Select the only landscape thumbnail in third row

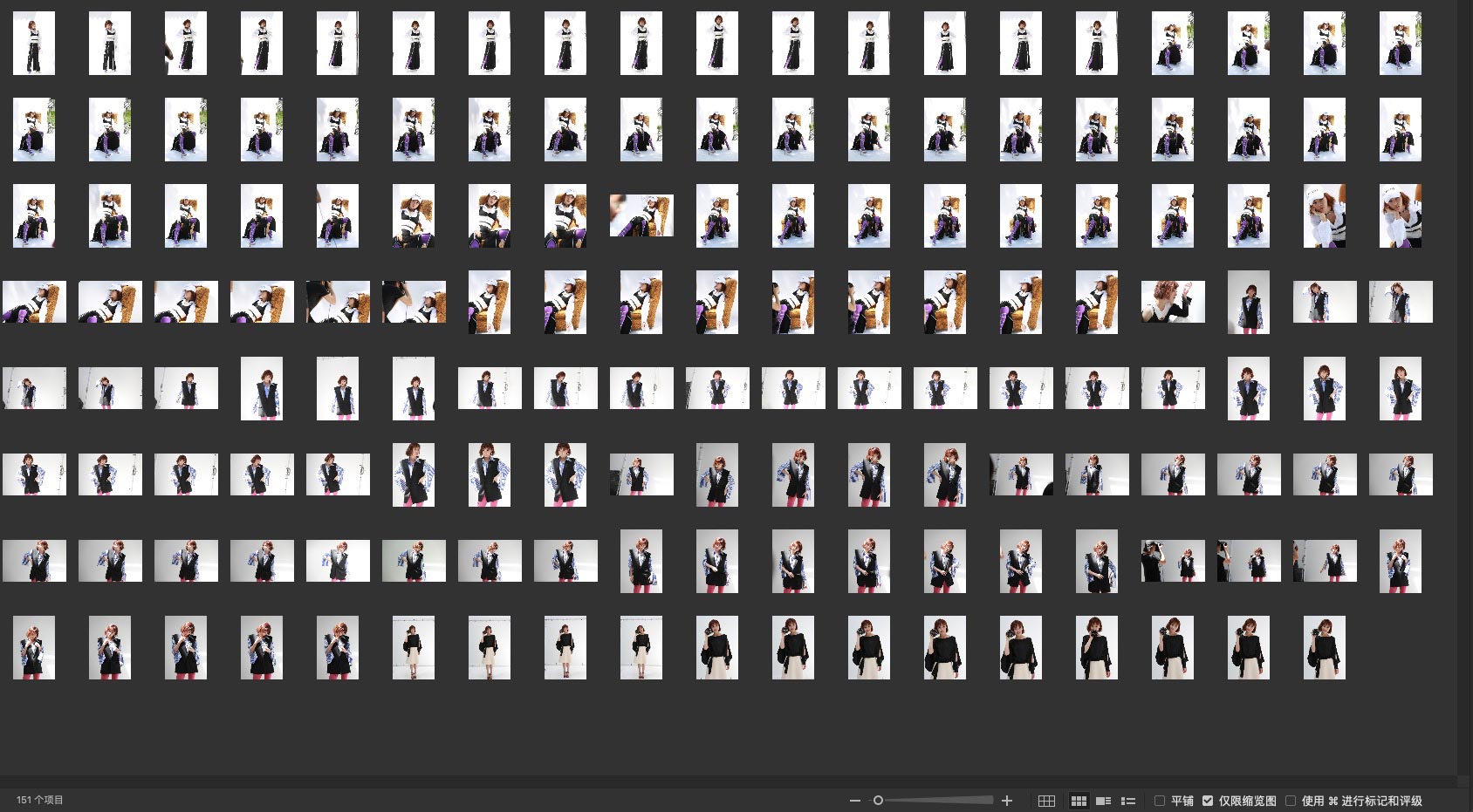[x=641, y=215]
